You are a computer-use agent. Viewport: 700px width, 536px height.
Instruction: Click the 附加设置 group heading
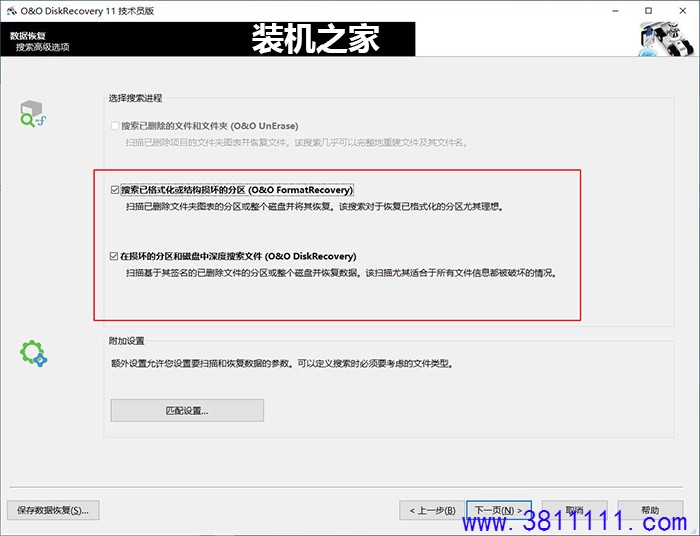pos(127,341)
